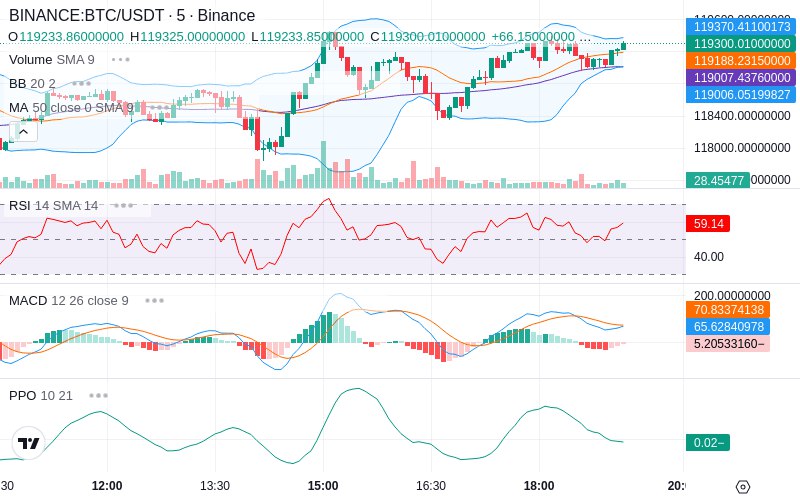Select the Volume SMA 9 legend label
This screenshot has height=500, width=800.
tap(52, 59)
